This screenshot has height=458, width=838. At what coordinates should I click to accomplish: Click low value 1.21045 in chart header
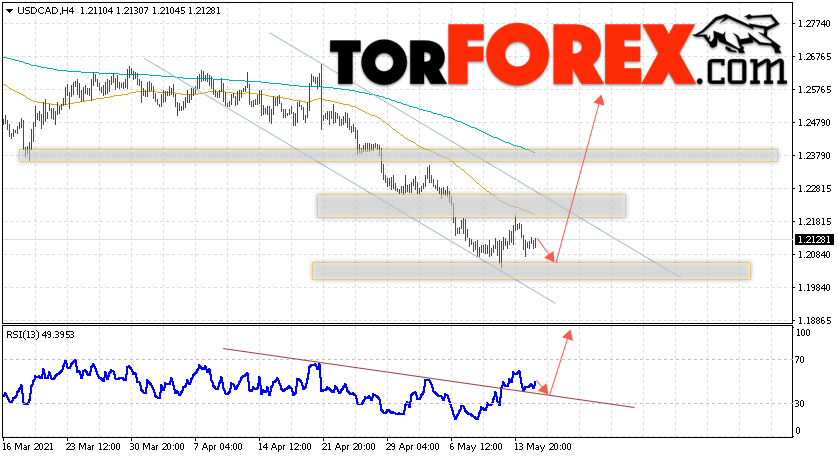[x=168, y=11]
